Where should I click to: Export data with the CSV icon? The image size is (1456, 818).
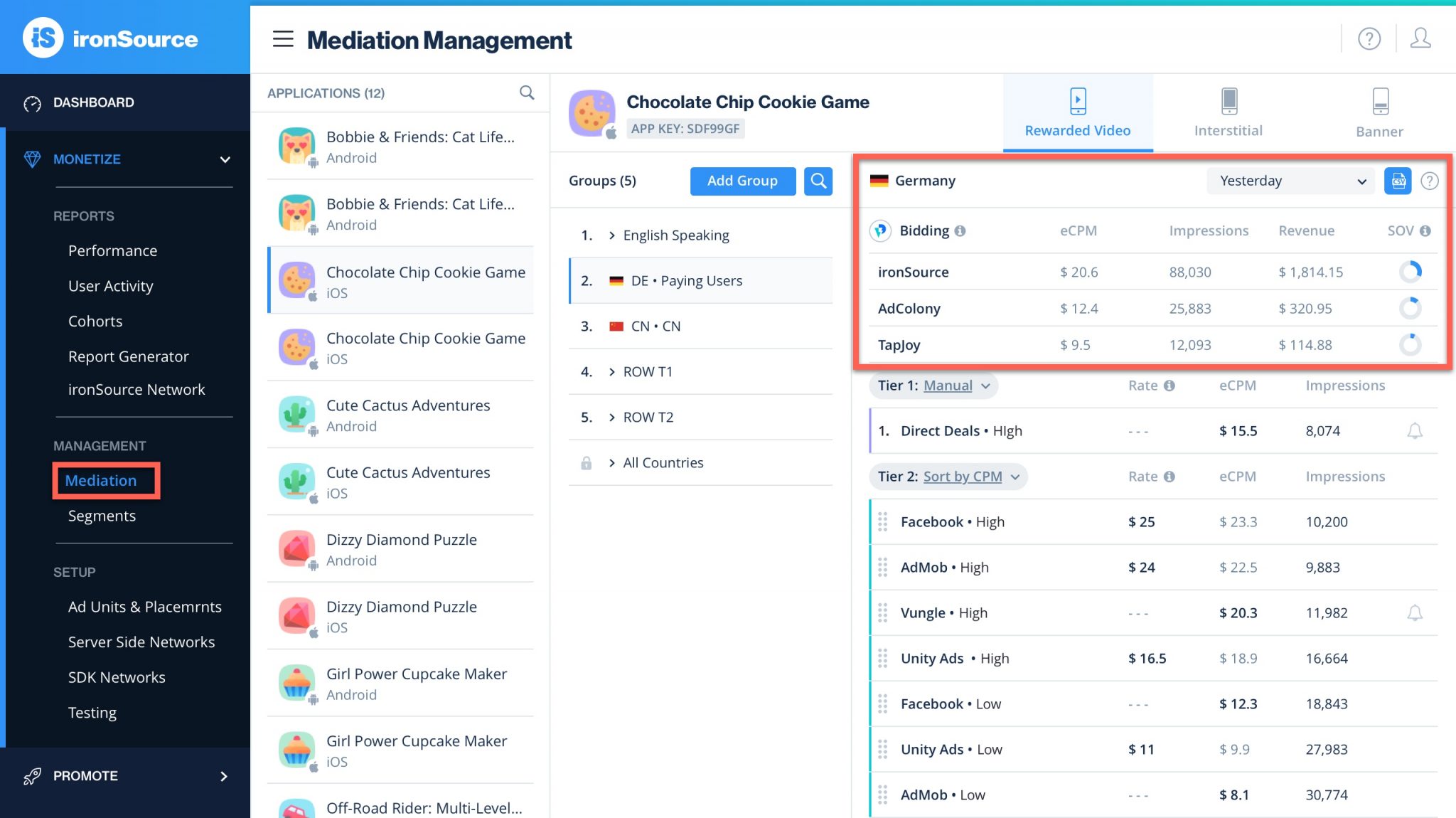tap(1398, 181)
